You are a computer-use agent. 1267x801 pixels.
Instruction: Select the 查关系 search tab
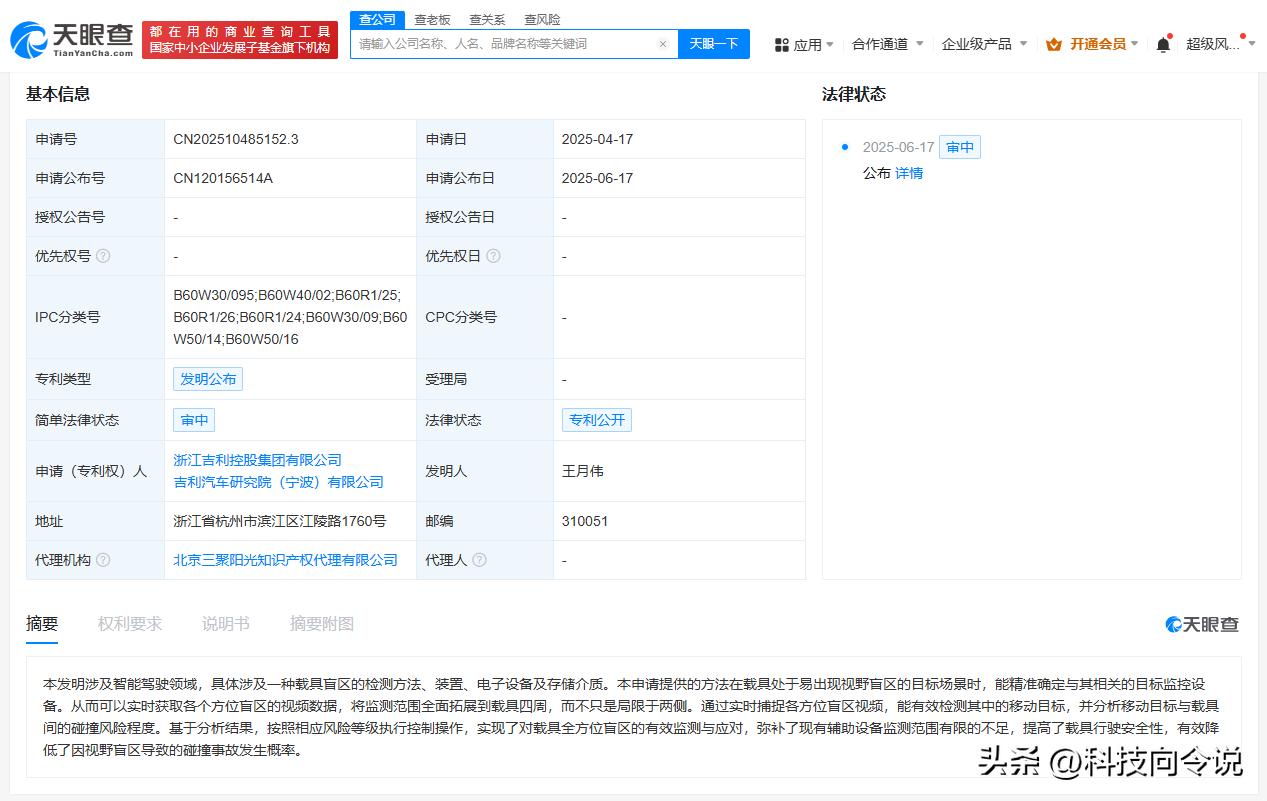coord(487,19)
